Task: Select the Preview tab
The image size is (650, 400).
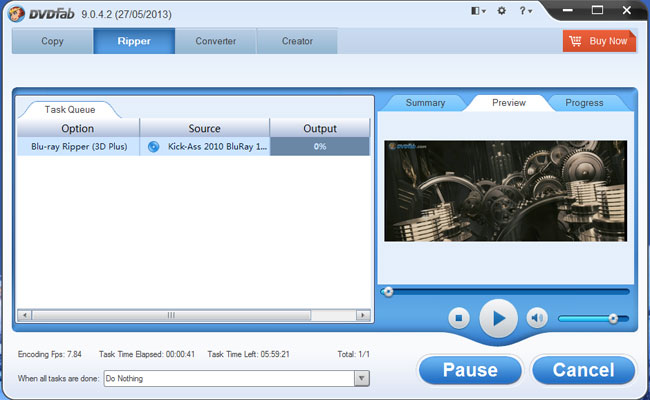Action: coord(509,103)
